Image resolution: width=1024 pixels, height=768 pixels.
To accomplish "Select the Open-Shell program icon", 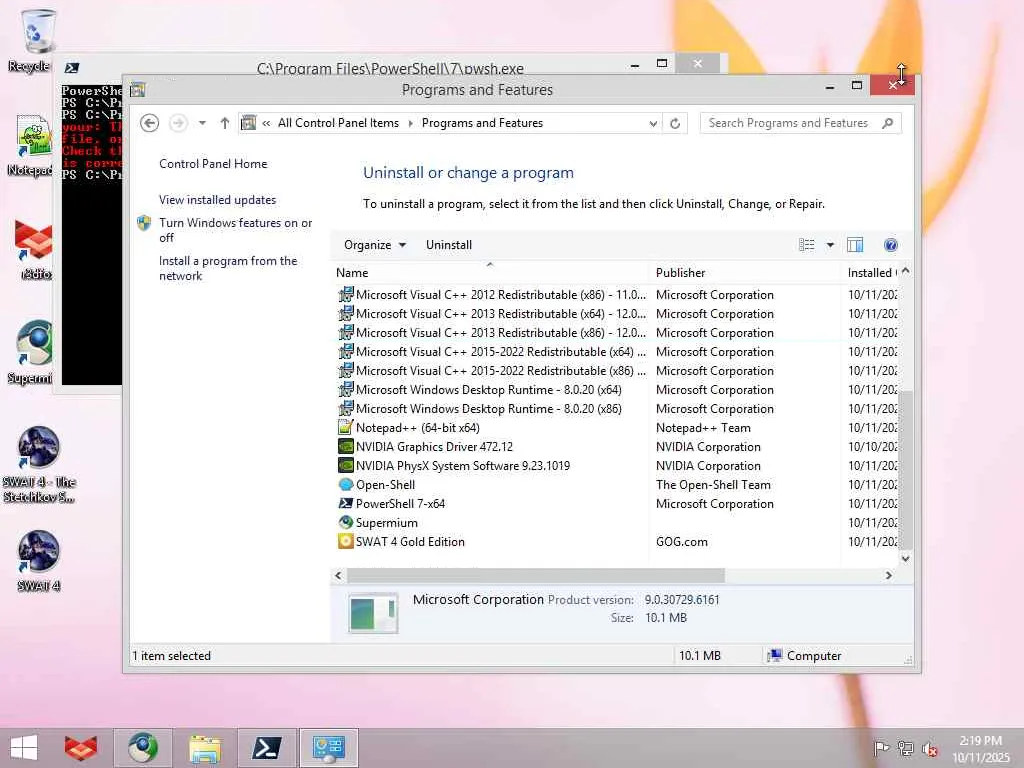I will (x=345, y=485).
